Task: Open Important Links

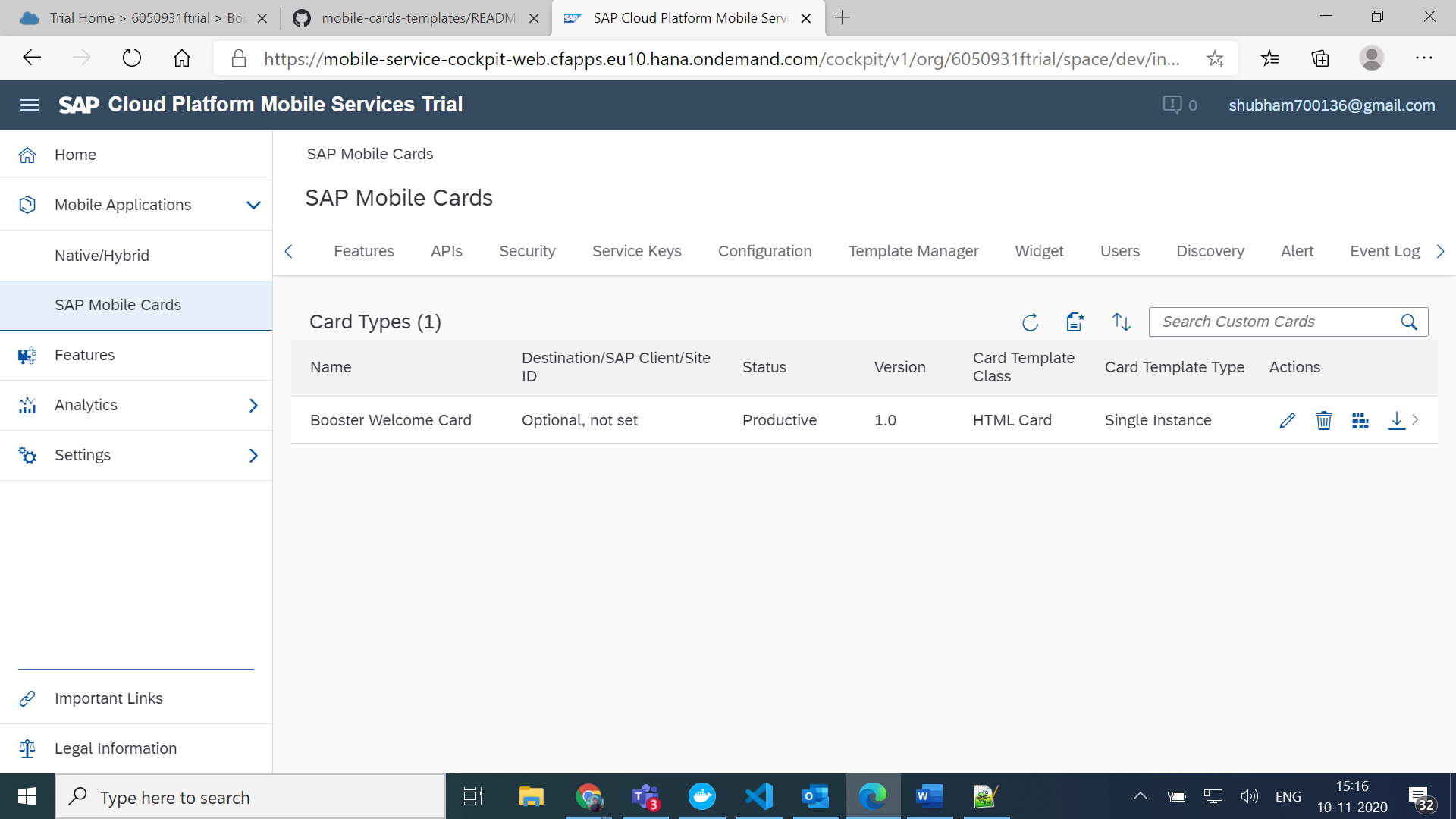Action: coord(108,698)
